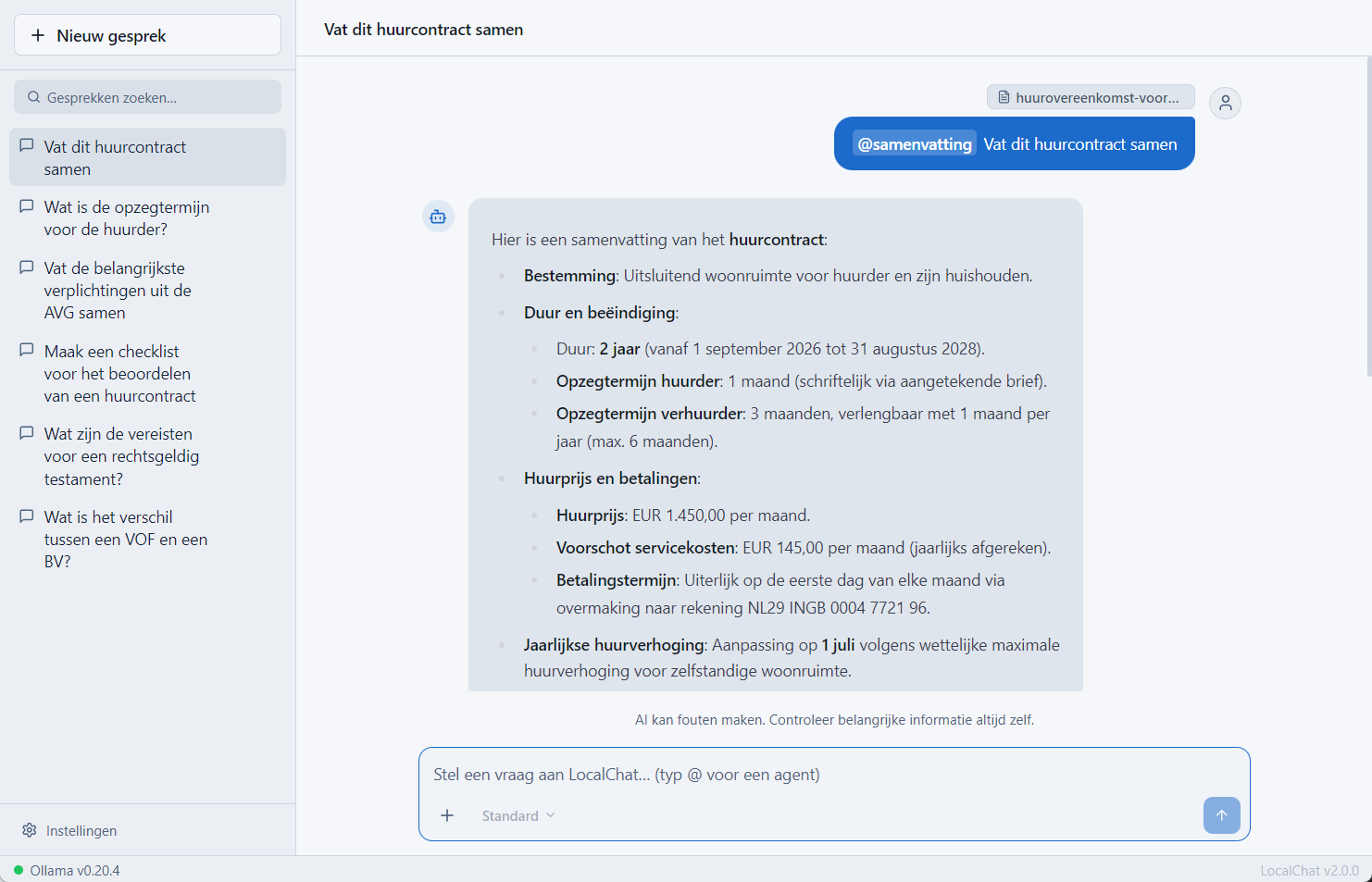The height and width of the screenshot is (882, 1372).
Task: Click the chat title in the header
Action: click(x=423, y=30)
